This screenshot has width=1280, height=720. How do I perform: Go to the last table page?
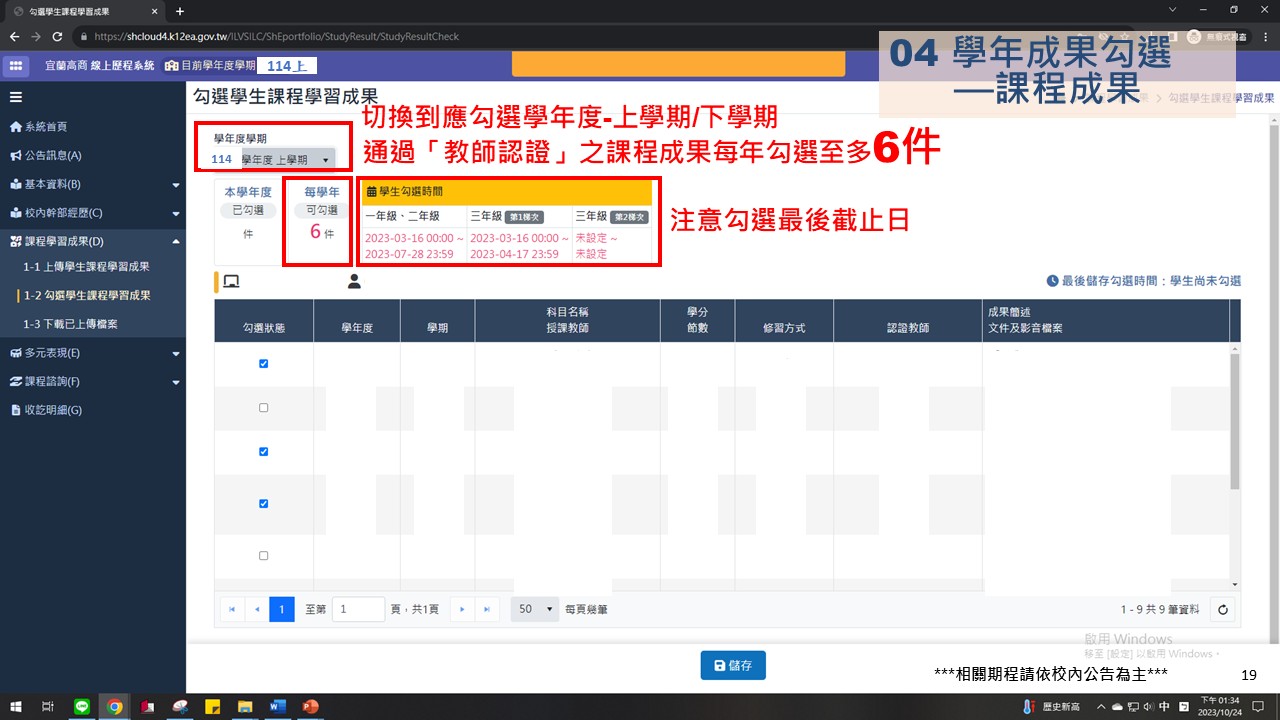[487, 609]
